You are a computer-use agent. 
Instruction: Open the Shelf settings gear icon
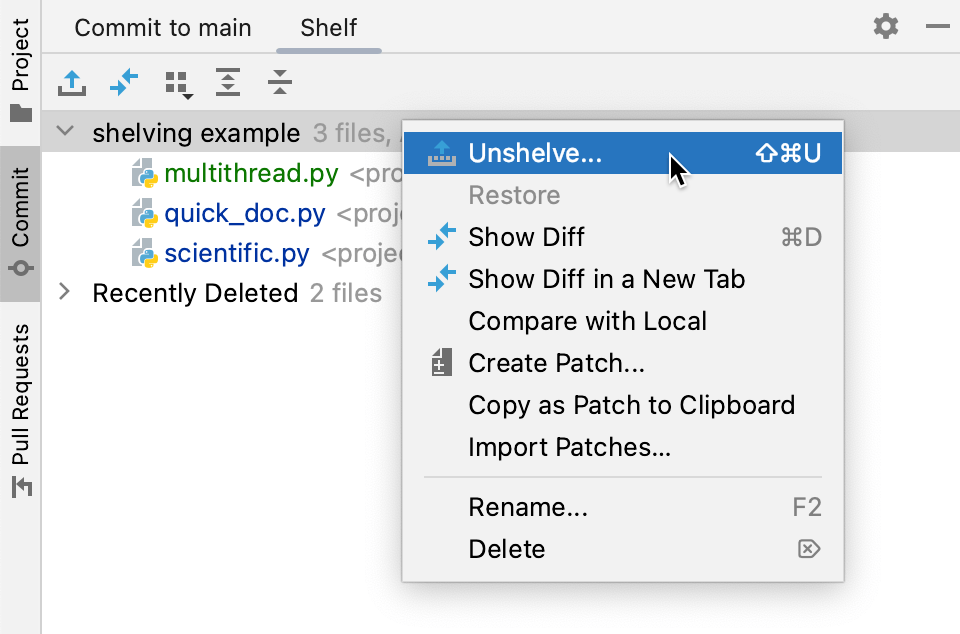point(884,27)
